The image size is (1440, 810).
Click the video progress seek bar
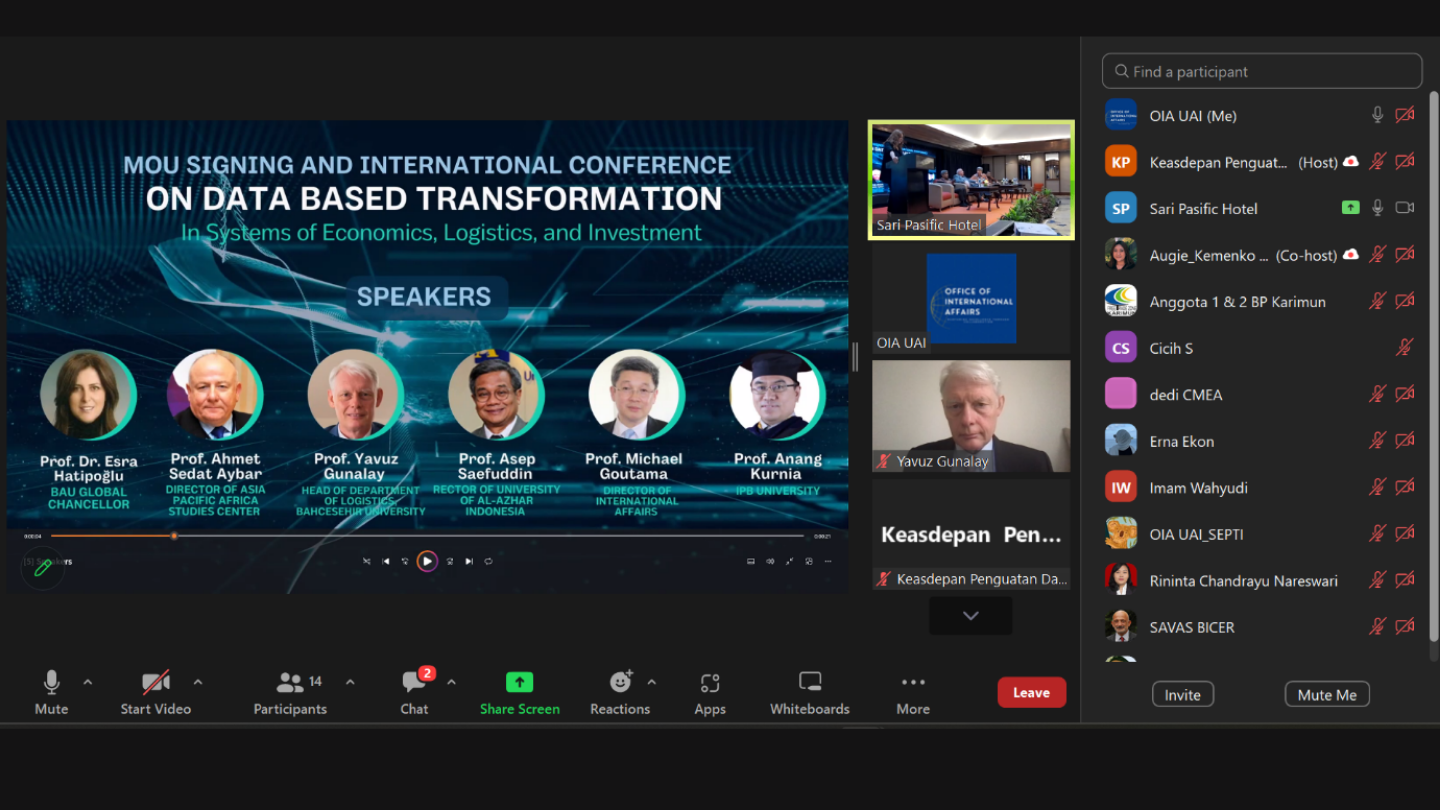(427, 536)
